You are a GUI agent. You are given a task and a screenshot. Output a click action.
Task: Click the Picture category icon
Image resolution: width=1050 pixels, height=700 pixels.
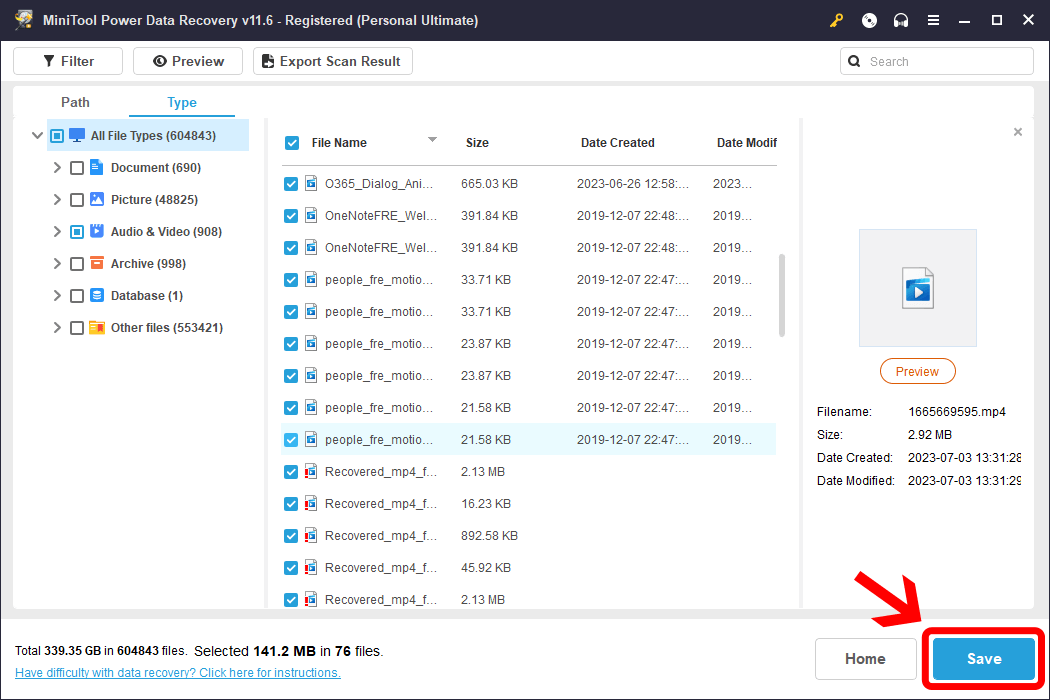point(96,200)
